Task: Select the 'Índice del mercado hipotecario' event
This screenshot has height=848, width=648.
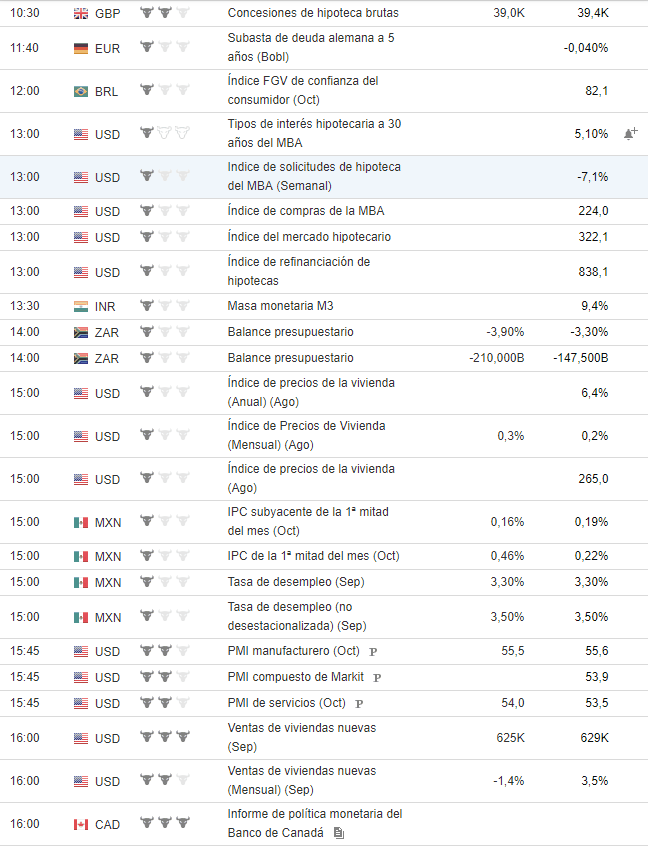Action: (305, 238)
